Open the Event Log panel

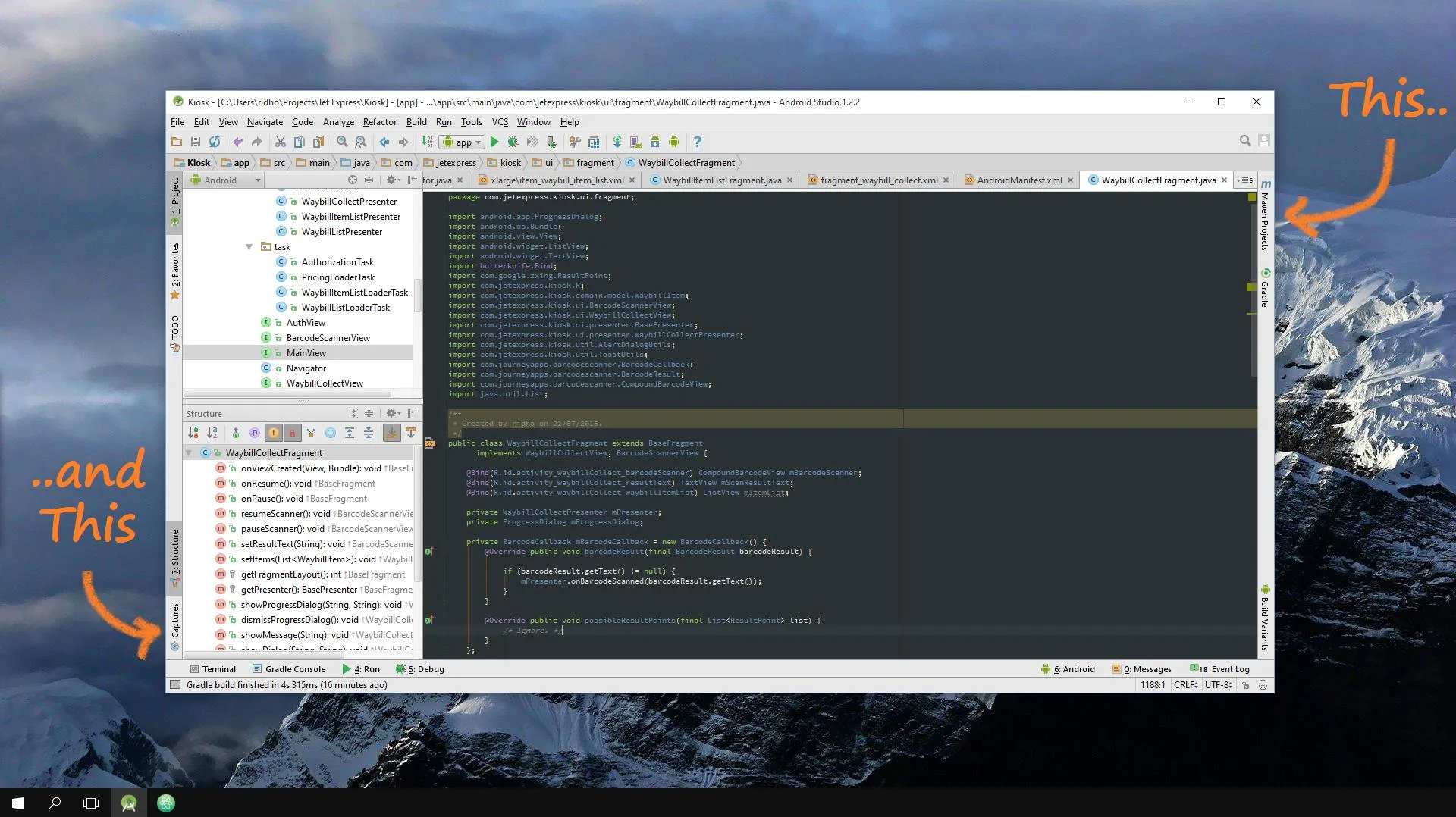[1220, 669]
